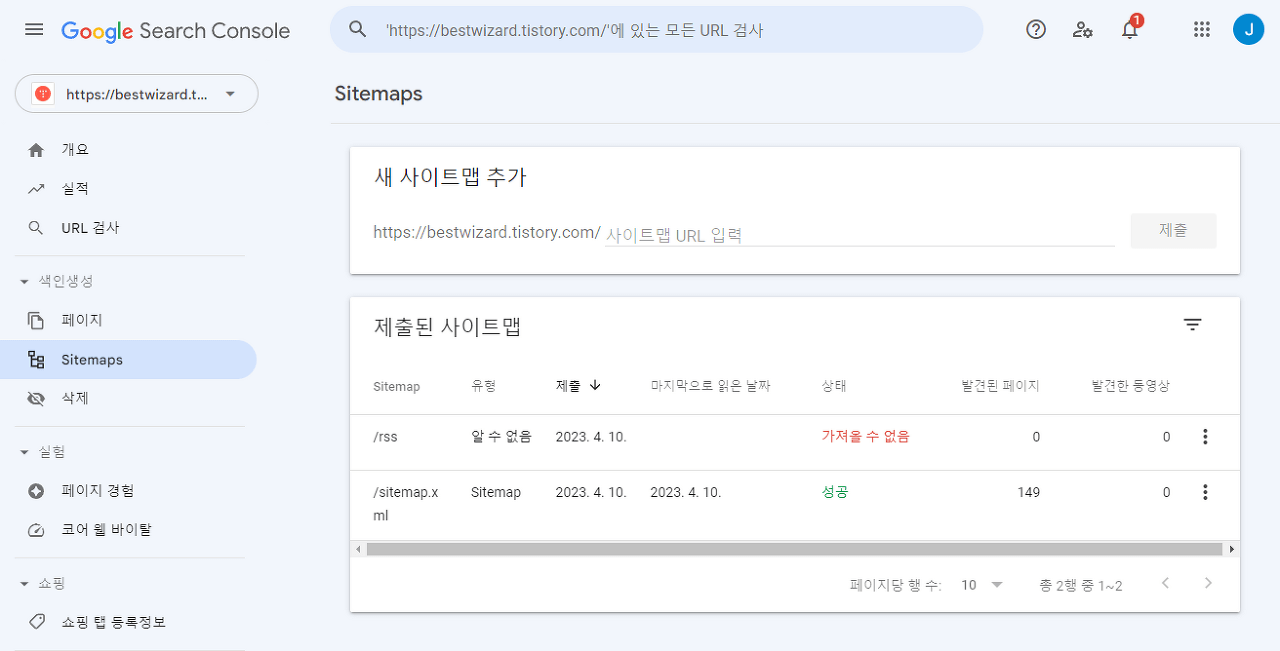The width and height of the screenshot is (1280, 651).
Task: Open the three-dot menu for /sitemap.xml
Action: click(1205, 492)
